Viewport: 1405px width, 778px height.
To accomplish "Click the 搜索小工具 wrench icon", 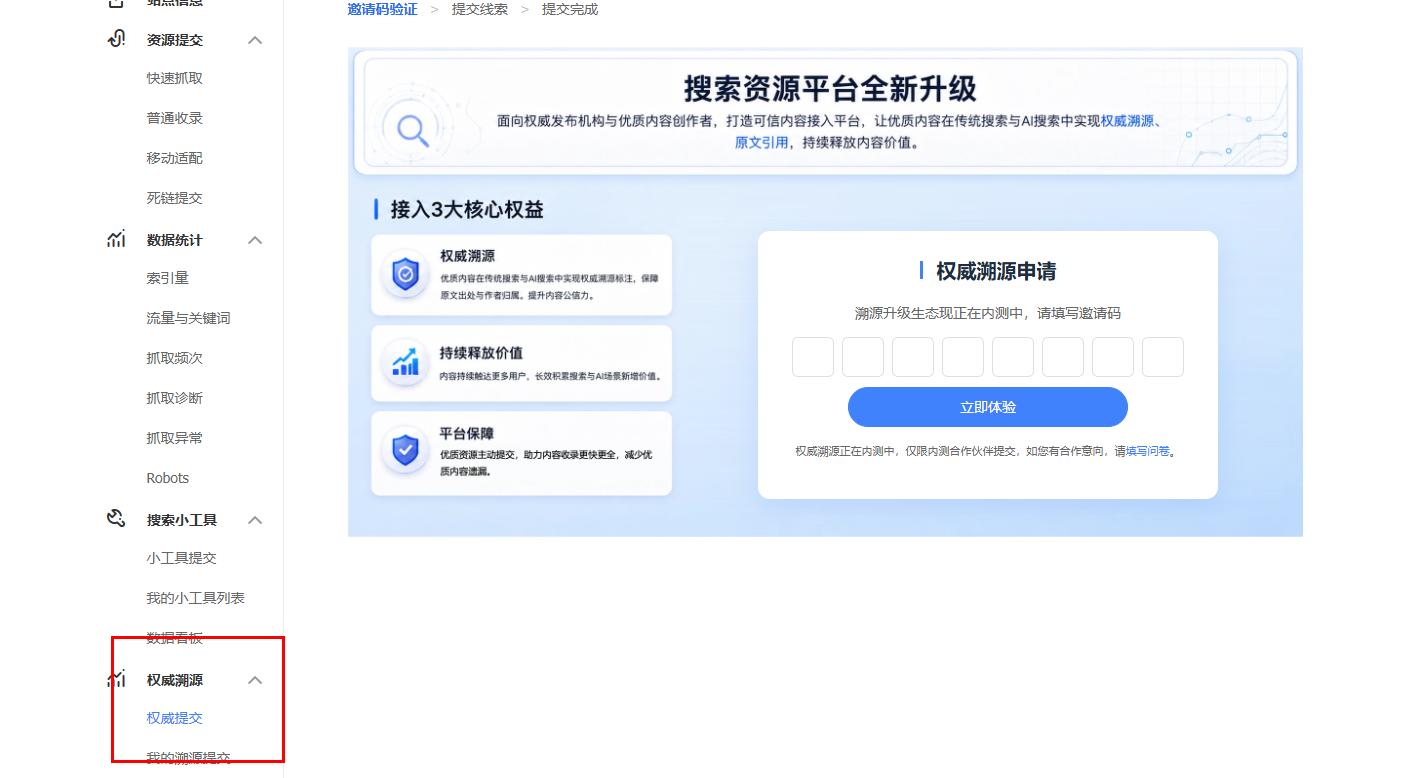I will tap(116, 519).
